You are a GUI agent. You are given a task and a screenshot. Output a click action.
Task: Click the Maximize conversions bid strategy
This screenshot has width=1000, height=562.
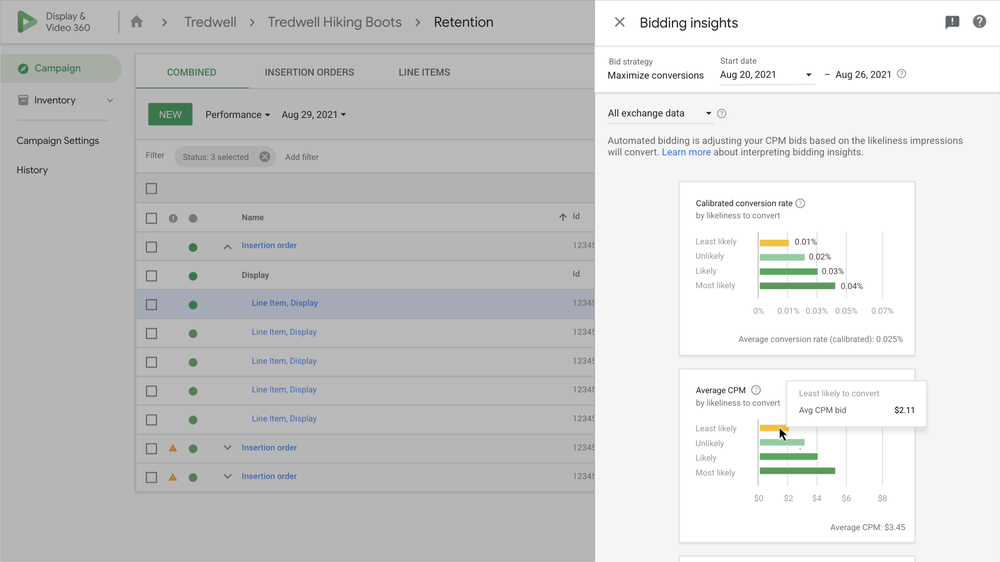point(656,75)
